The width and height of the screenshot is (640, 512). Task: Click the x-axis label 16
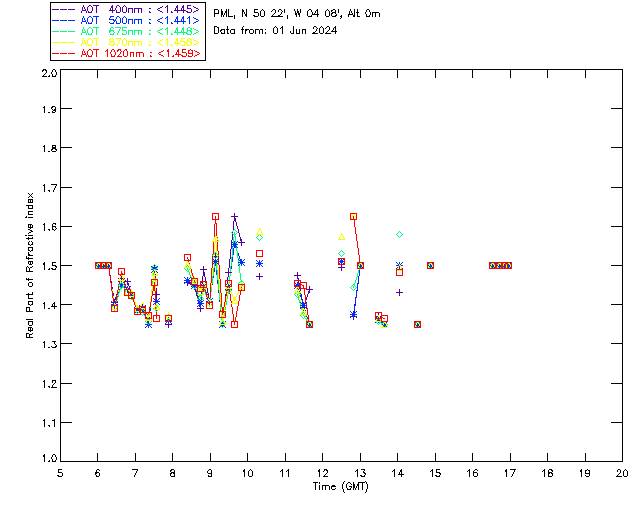[472, 473]
